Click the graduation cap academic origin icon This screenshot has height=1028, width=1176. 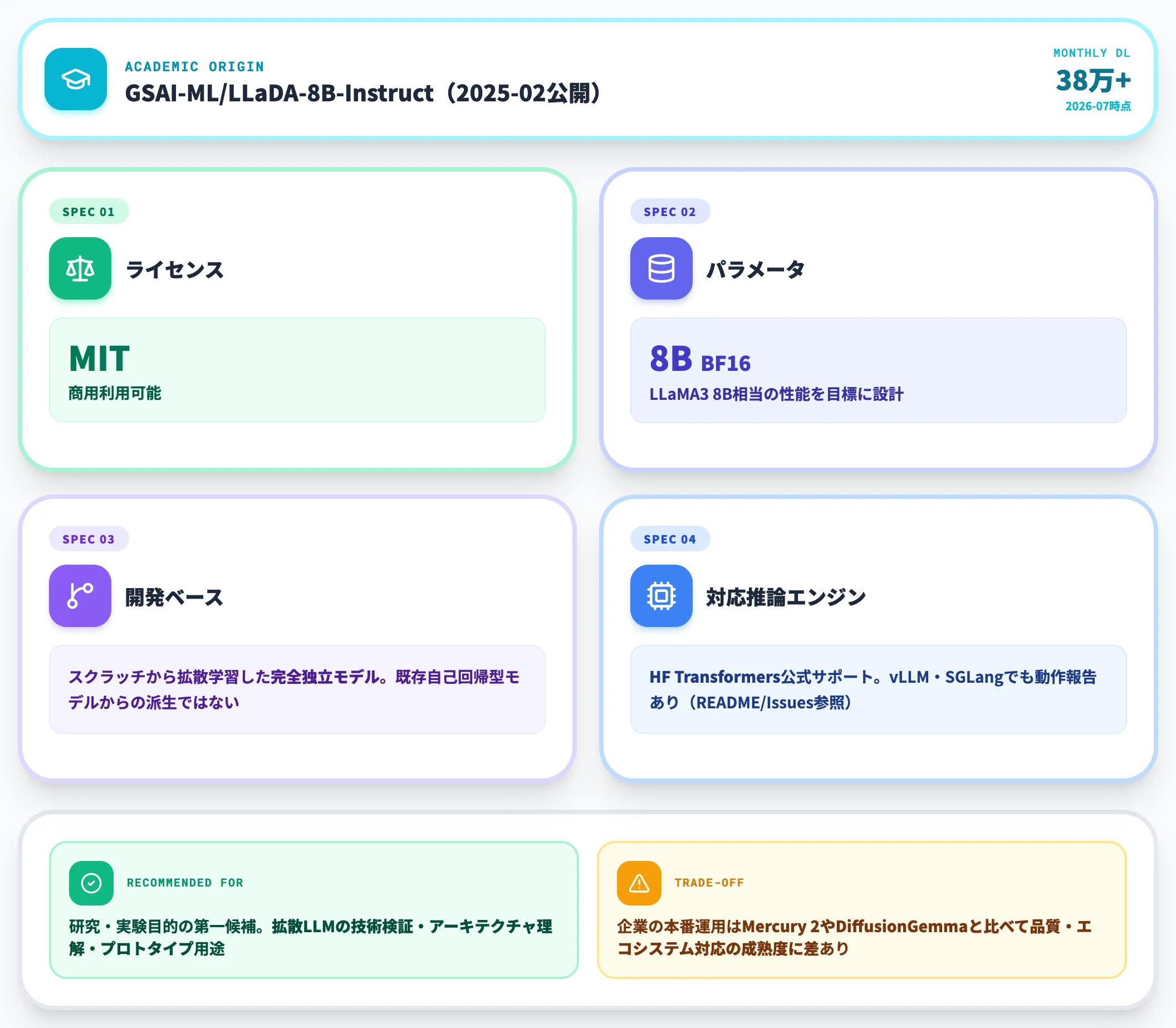[x=76, y=79]
